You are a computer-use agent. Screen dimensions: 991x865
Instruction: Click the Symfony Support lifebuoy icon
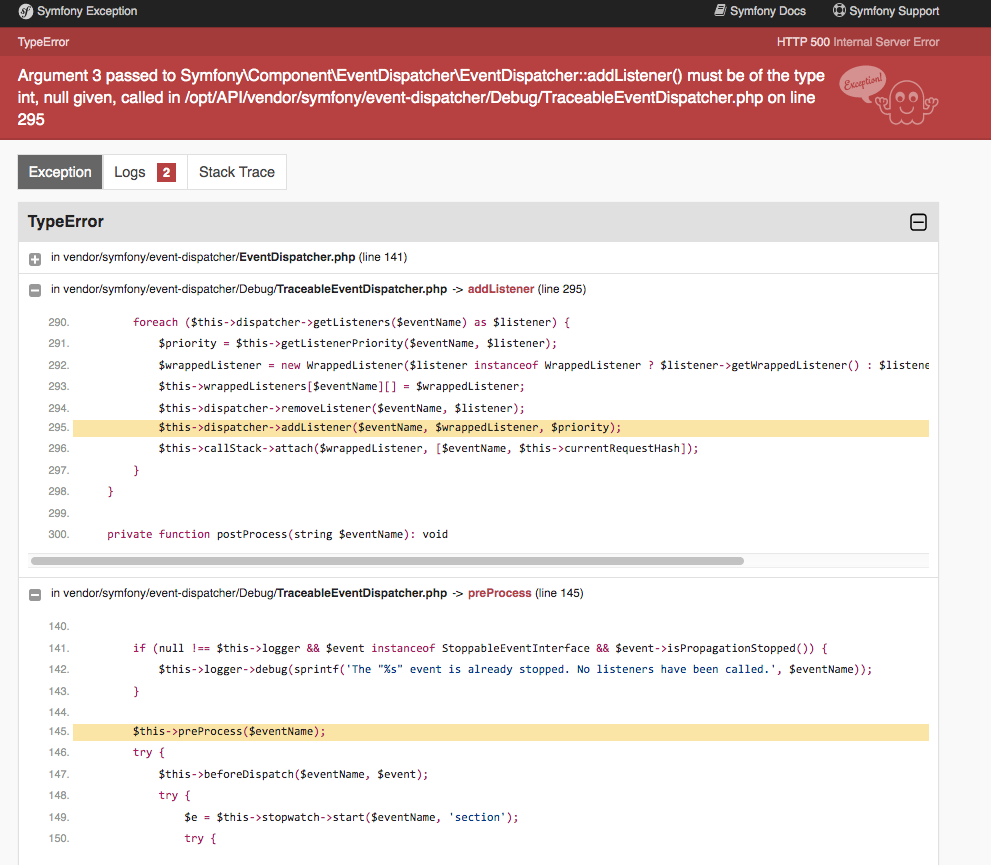(839, 10)
